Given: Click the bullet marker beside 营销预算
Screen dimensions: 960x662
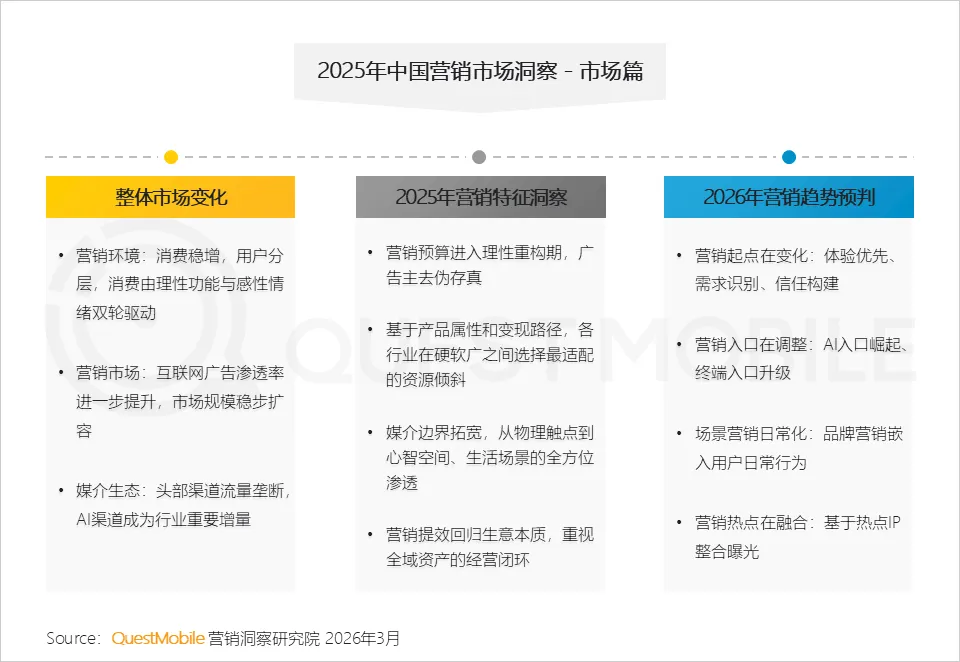Looking at the screenshot, I should pos(370,251).
